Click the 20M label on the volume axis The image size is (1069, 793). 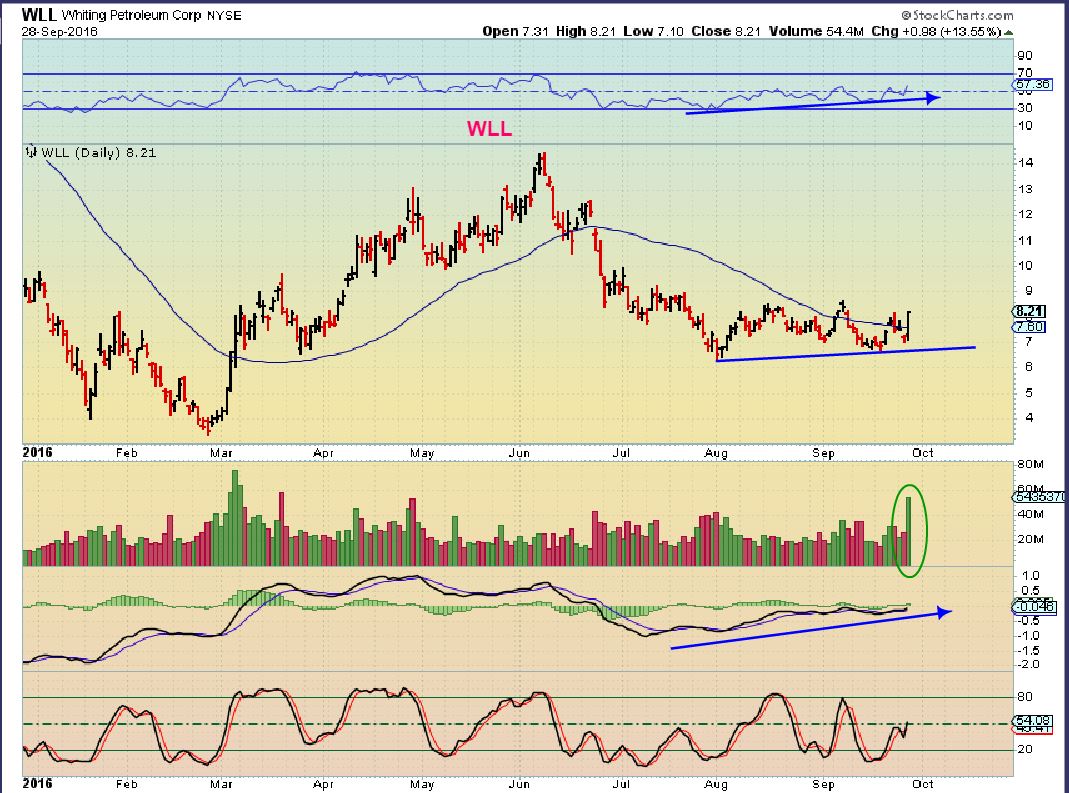1030,539
